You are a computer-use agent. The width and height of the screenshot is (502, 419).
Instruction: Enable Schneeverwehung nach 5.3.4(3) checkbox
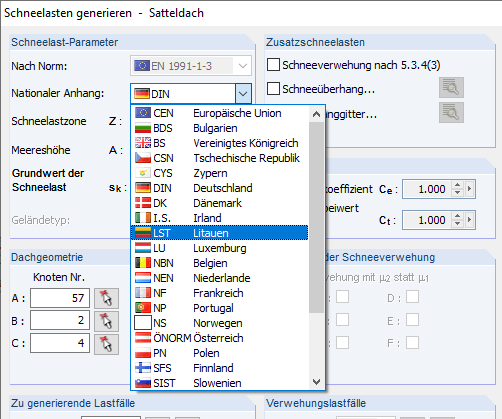point(273,65)
